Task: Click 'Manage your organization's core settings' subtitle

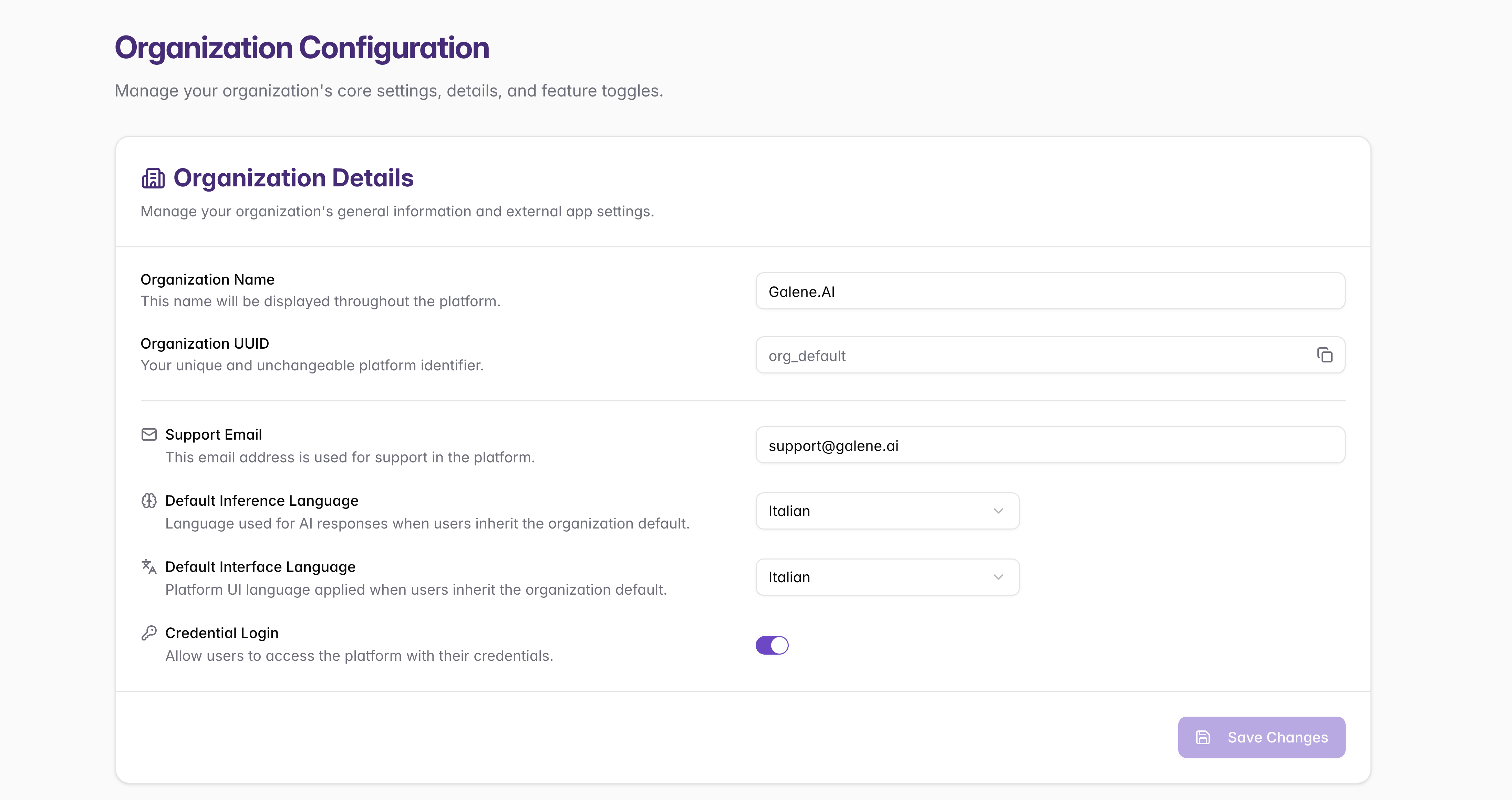Action: pos(389,91)
